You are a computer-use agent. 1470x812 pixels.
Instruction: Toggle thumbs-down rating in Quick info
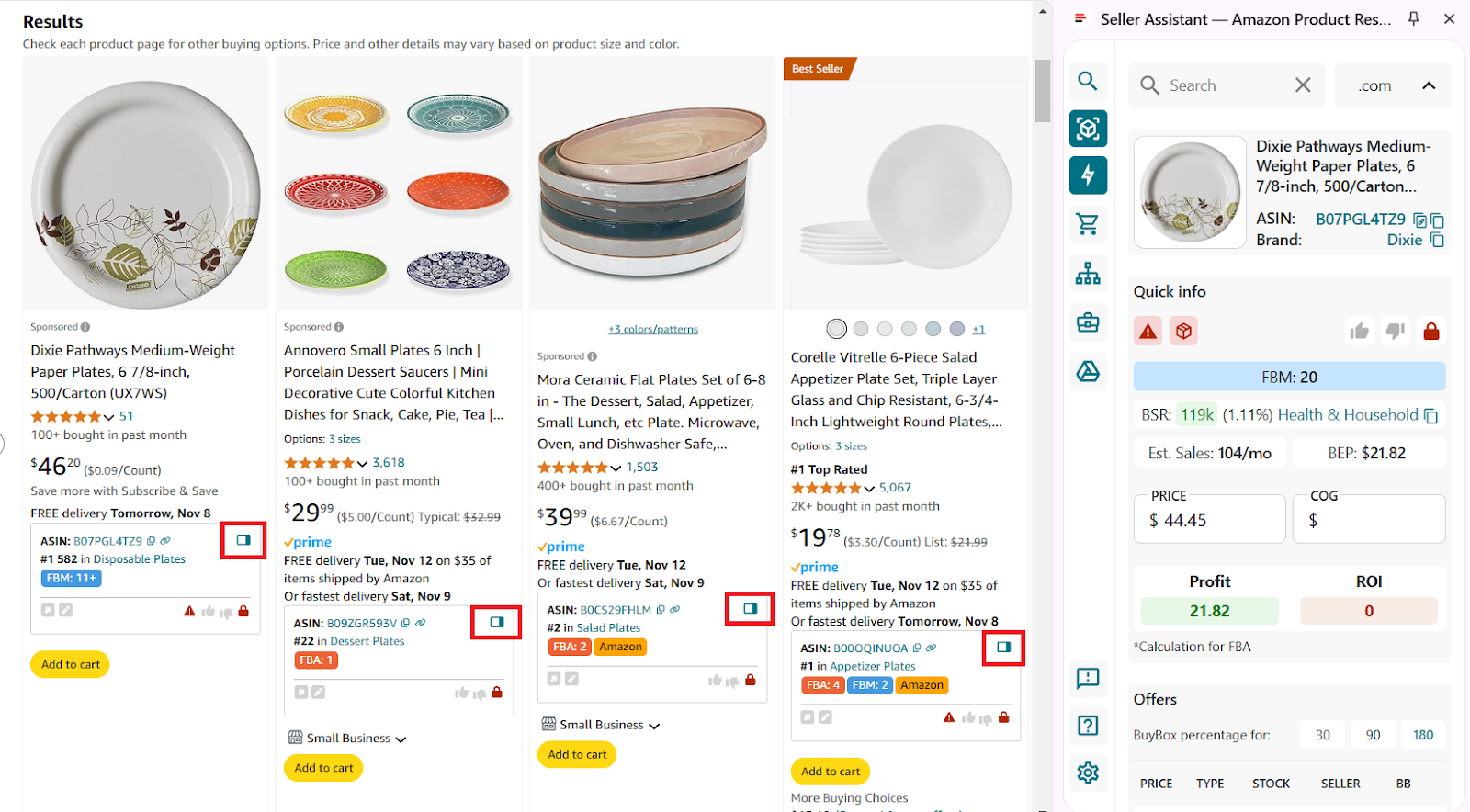click(1395, 331)
